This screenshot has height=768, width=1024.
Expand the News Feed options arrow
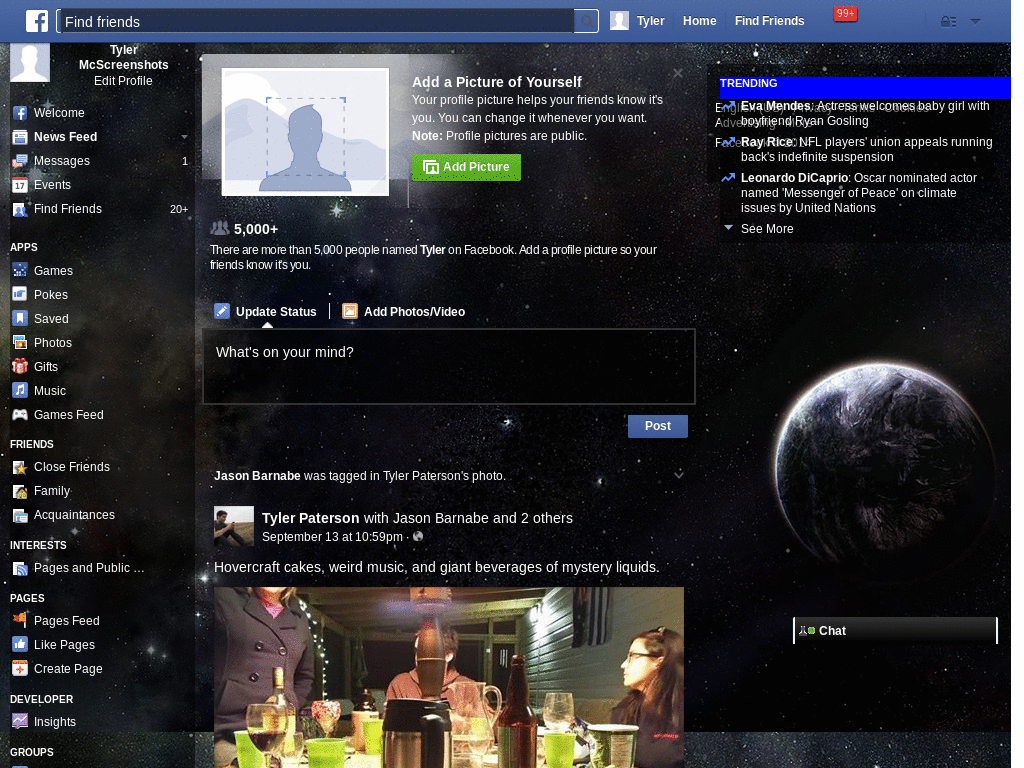184,137
